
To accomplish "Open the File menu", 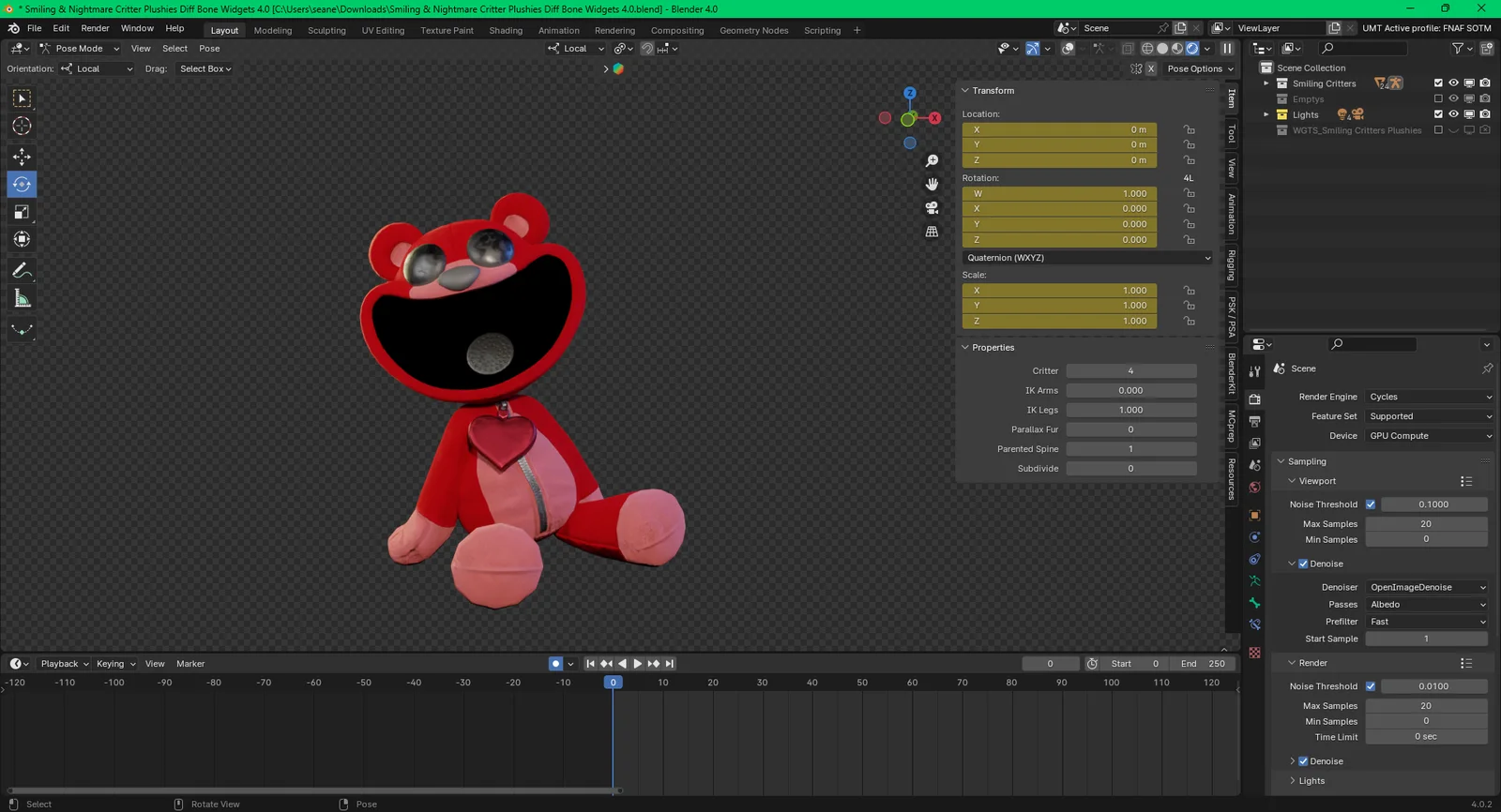I will (x=34, y=29).
